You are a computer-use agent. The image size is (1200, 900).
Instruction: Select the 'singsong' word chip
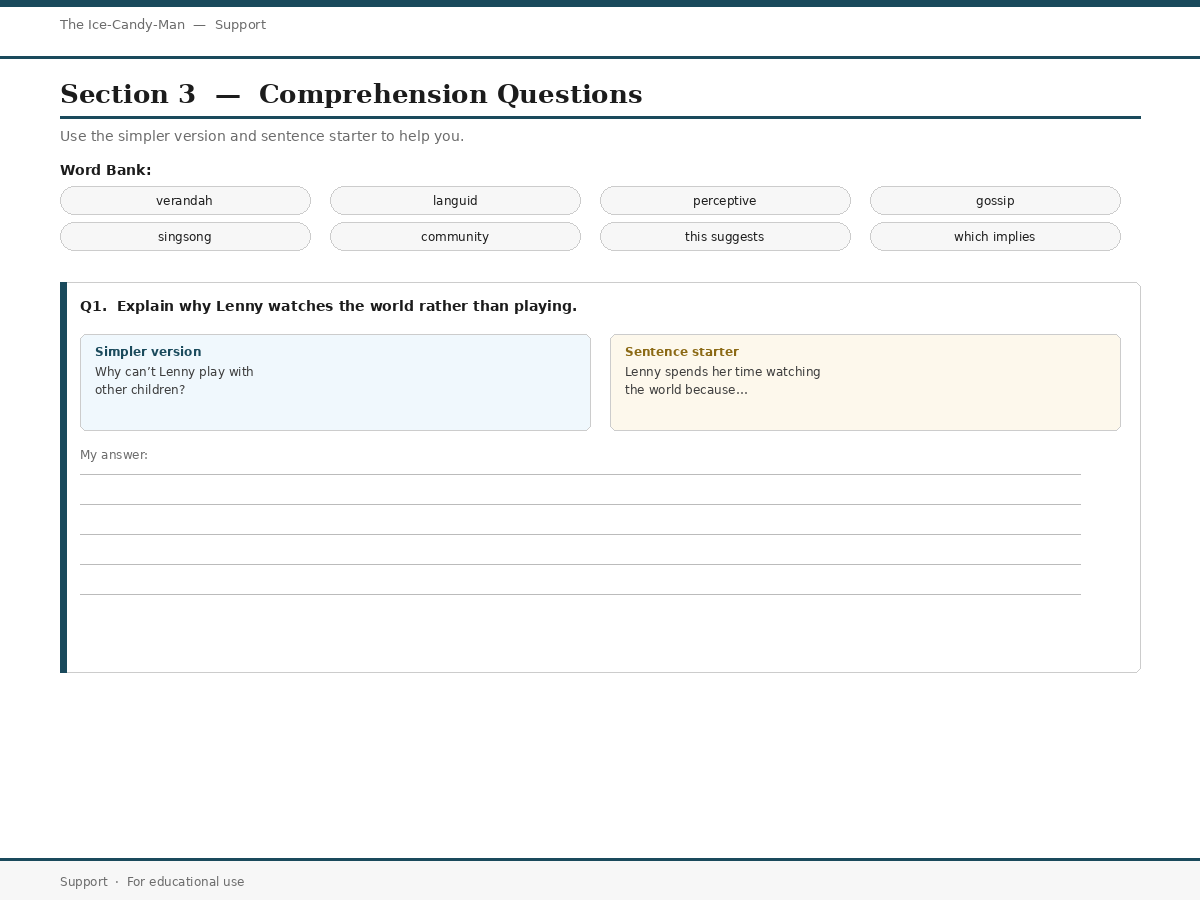point(185,237)
